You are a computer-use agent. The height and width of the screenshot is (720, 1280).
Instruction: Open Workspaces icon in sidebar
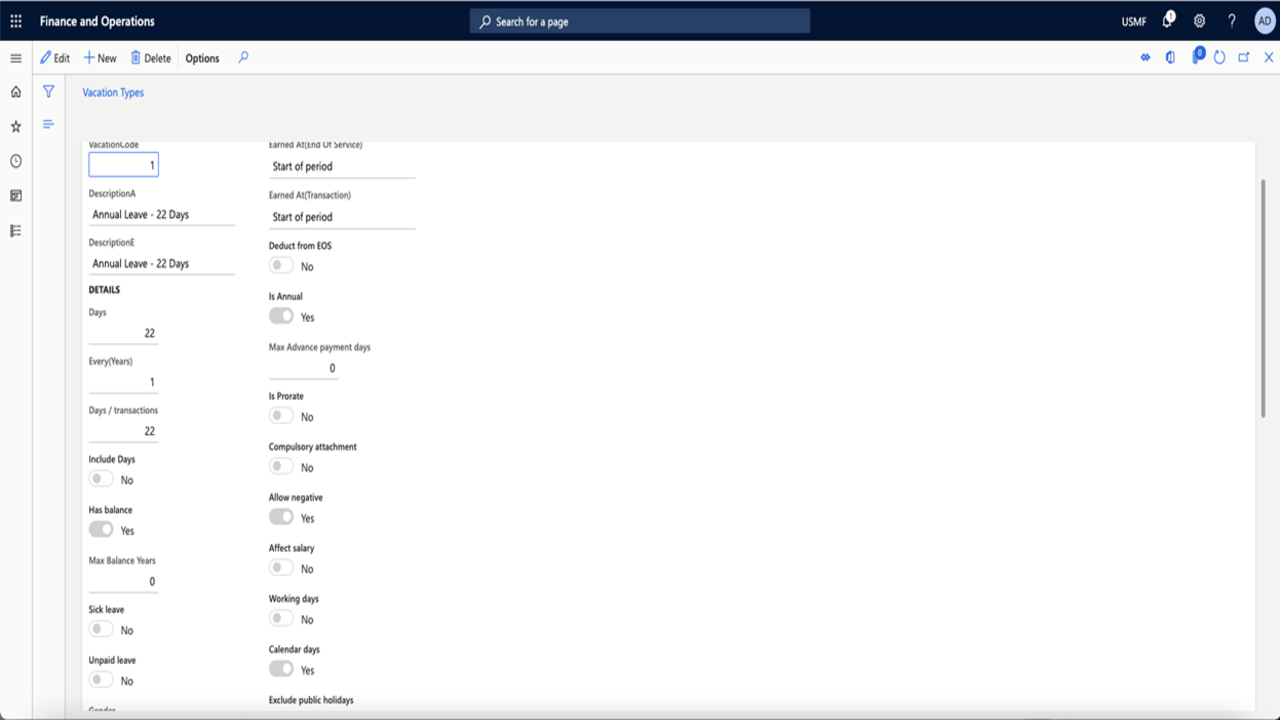click(16, 196)
